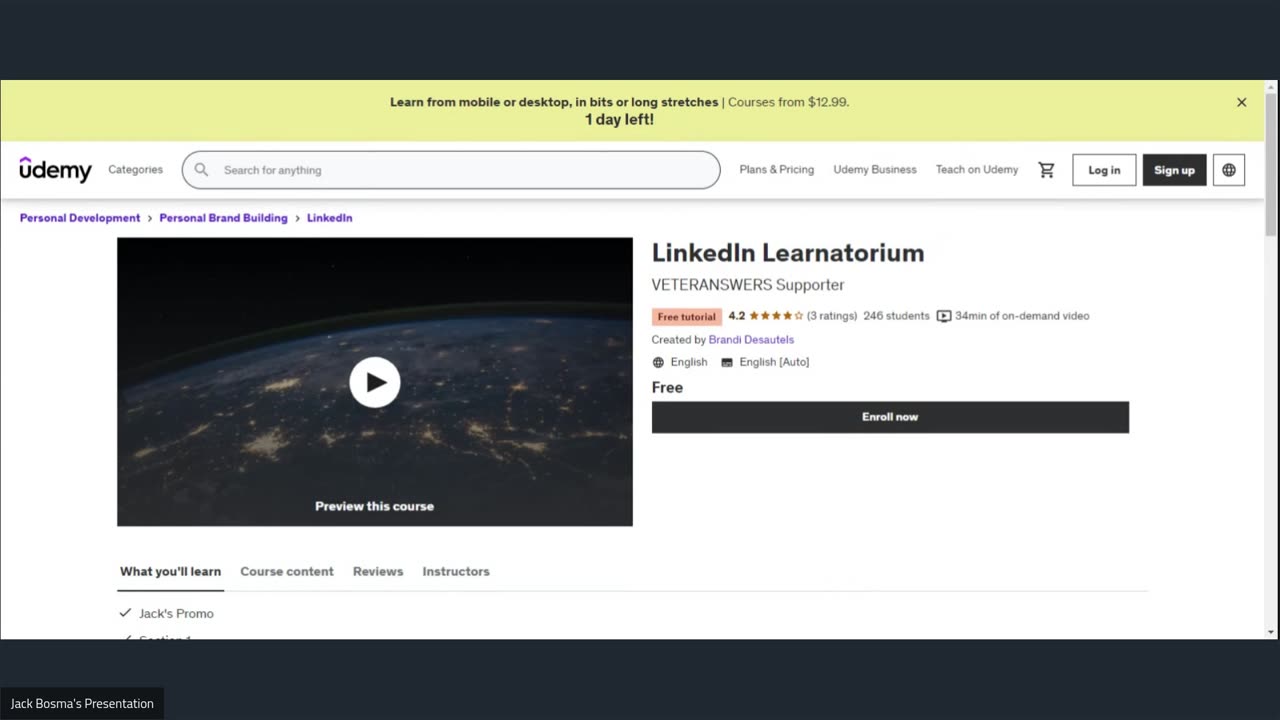Click the Jack's Promo list item
This screenshot has width=1280, height=720.
click(x=176, y=614)
